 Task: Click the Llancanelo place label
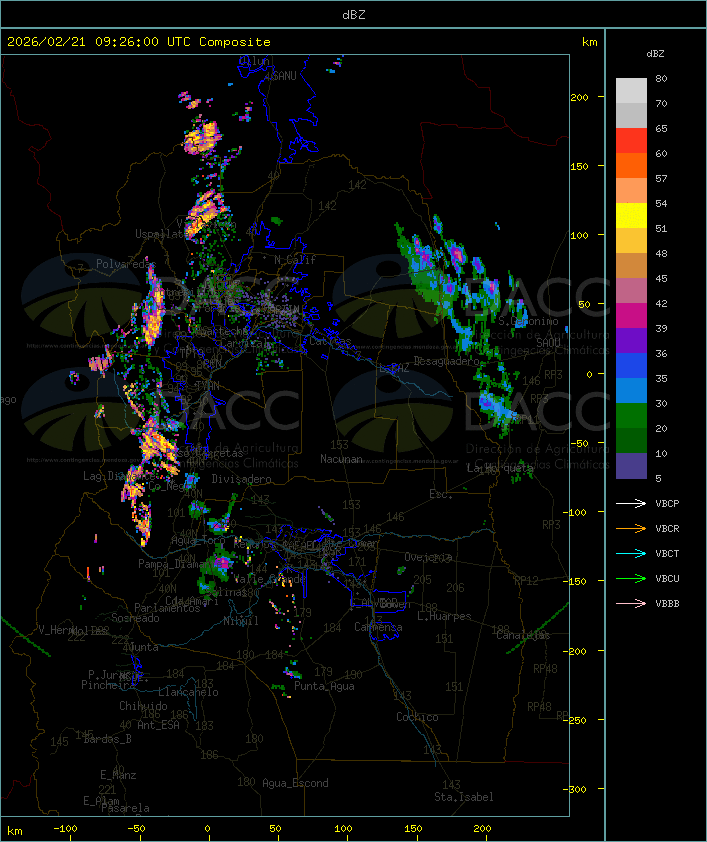[188, 692]
